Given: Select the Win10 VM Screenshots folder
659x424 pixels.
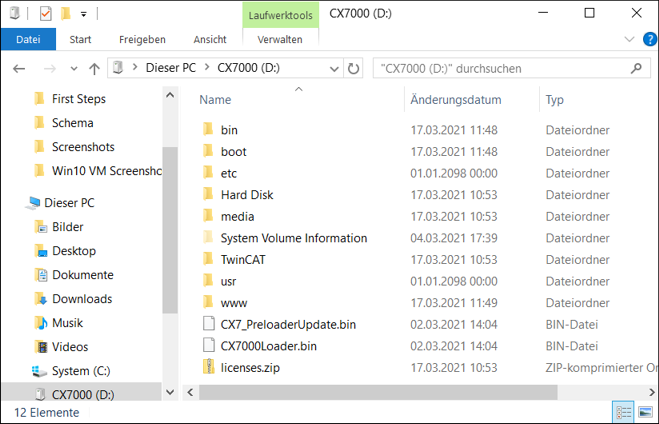Looking at the screenshot, I should (x=107, y=171).
